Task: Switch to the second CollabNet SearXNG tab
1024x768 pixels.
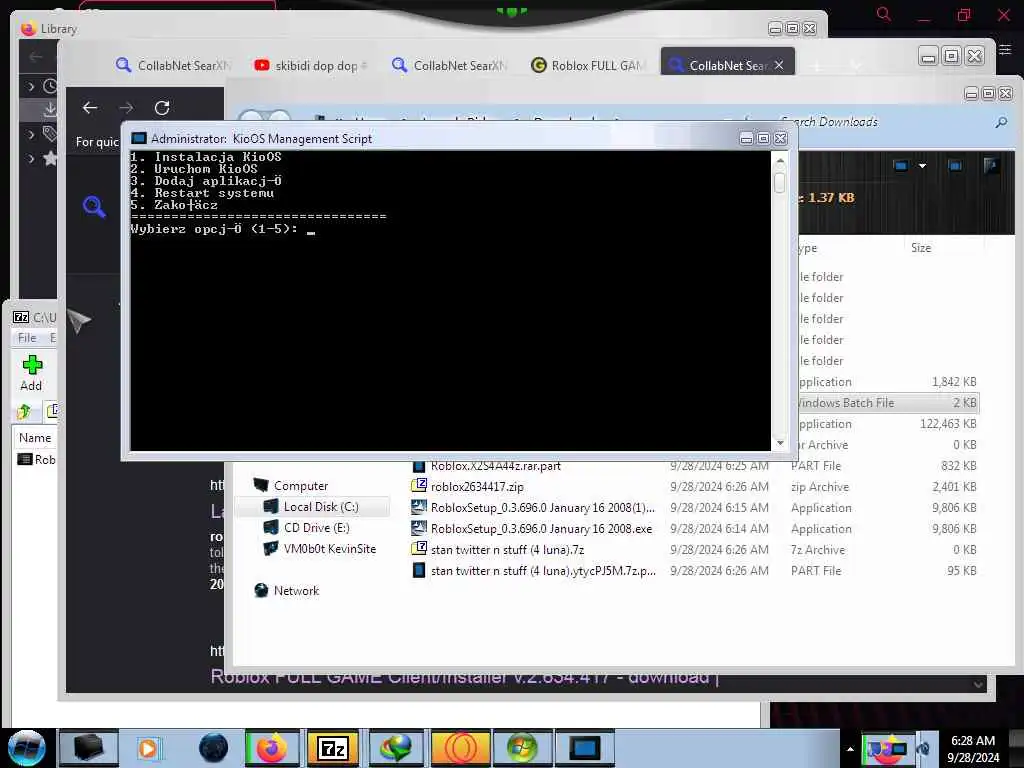Action: coord(449,65)
